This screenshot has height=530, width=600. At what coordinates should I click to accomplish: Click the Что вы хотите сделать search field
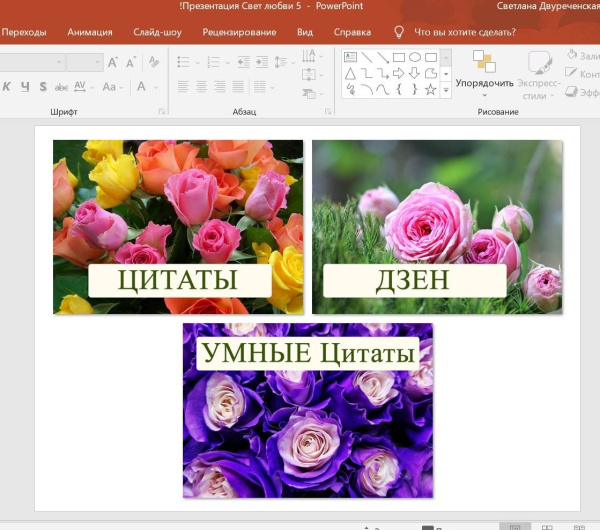465,32
